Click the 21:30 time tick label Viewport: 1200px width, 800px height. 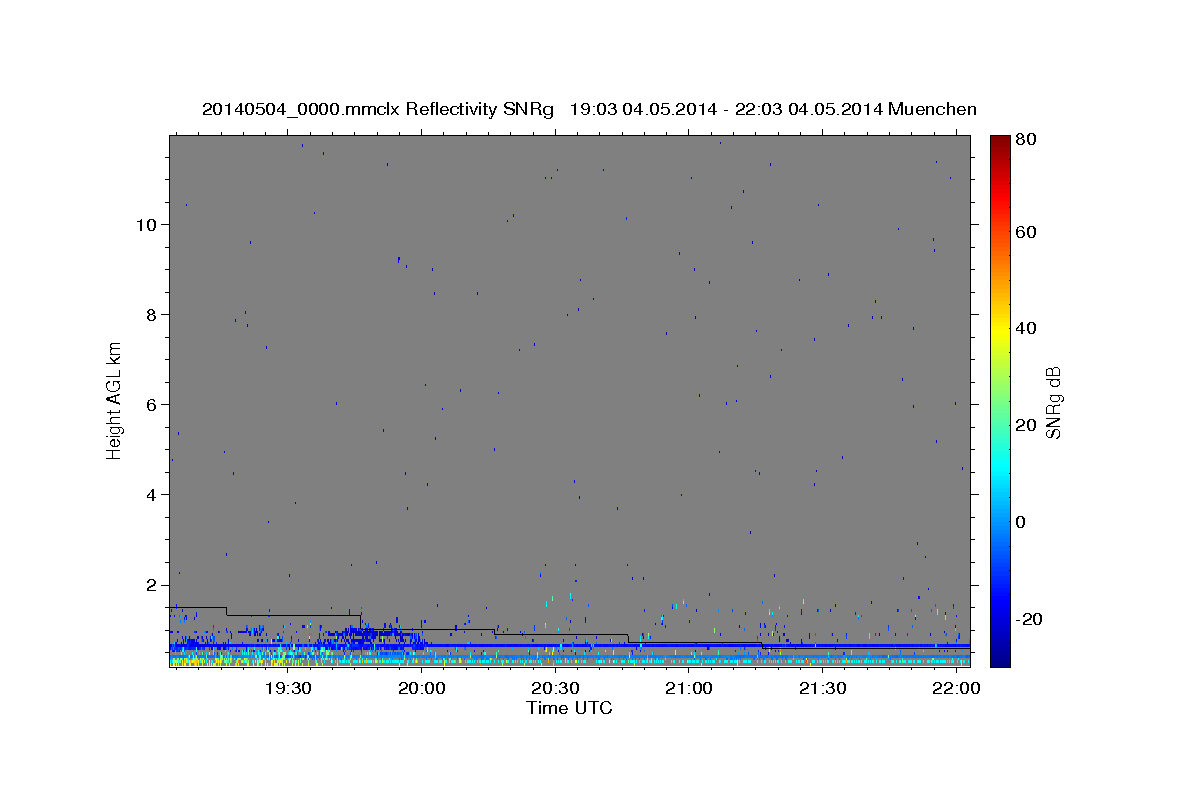(823, 688)
